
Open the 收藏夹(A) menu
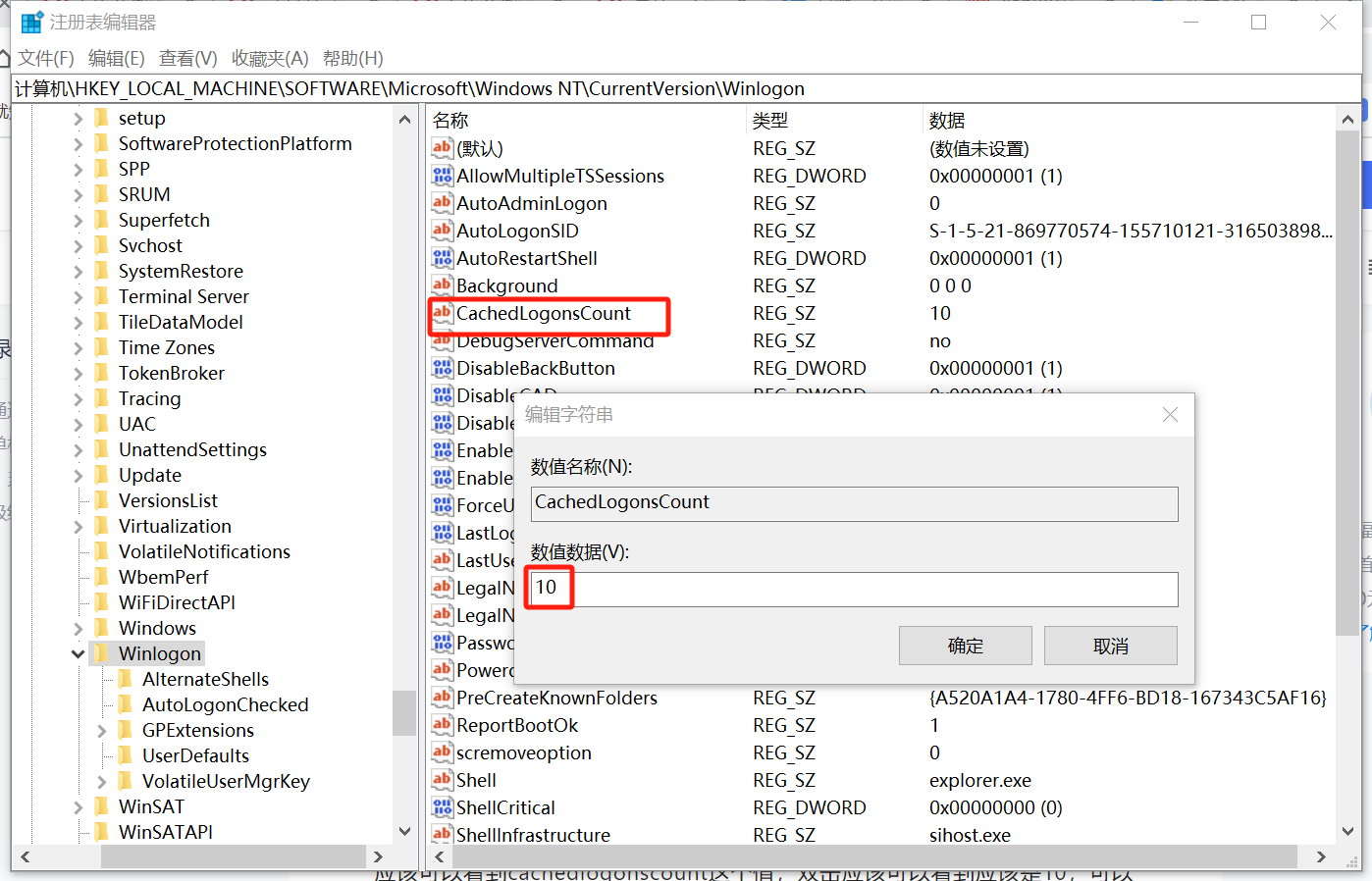tap(270, 59)
